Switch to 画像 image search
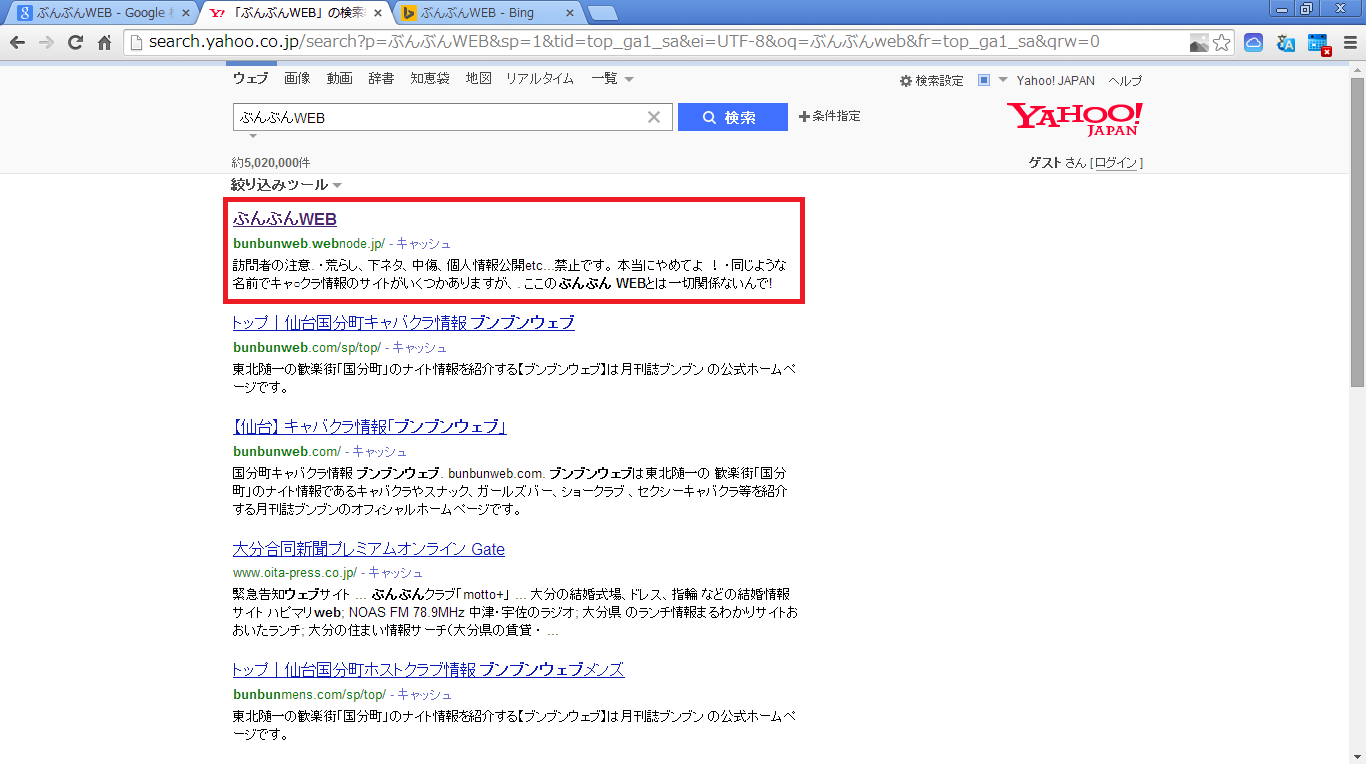Viewport: 1368px width, 764px height. click(x=297, y=79)
